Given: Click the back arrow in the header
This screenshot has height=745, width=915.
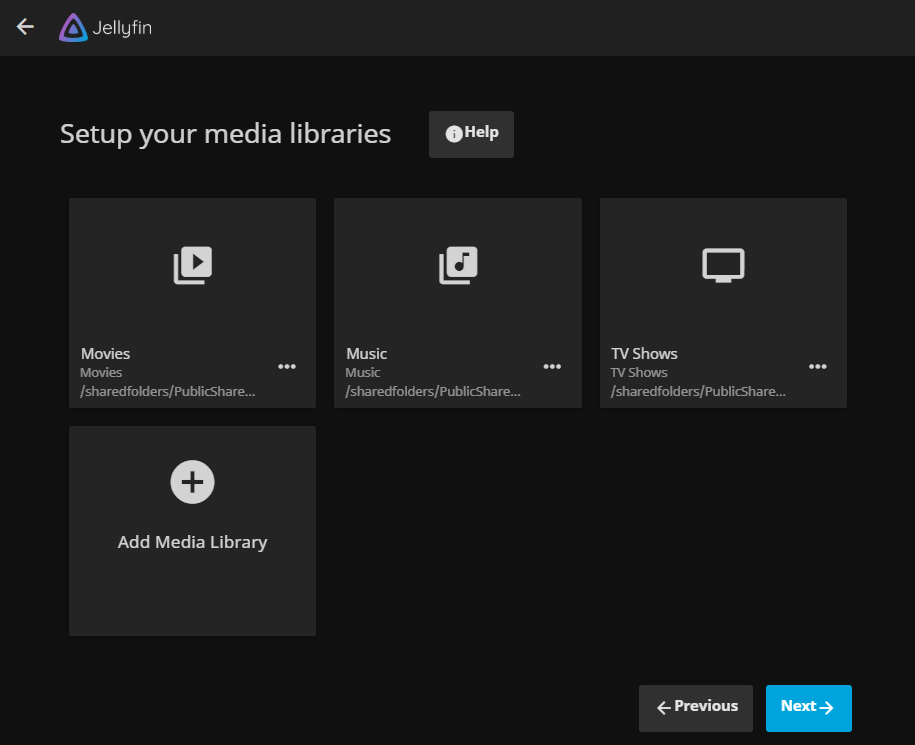Looking at the screenshot, I should (25, 27).
